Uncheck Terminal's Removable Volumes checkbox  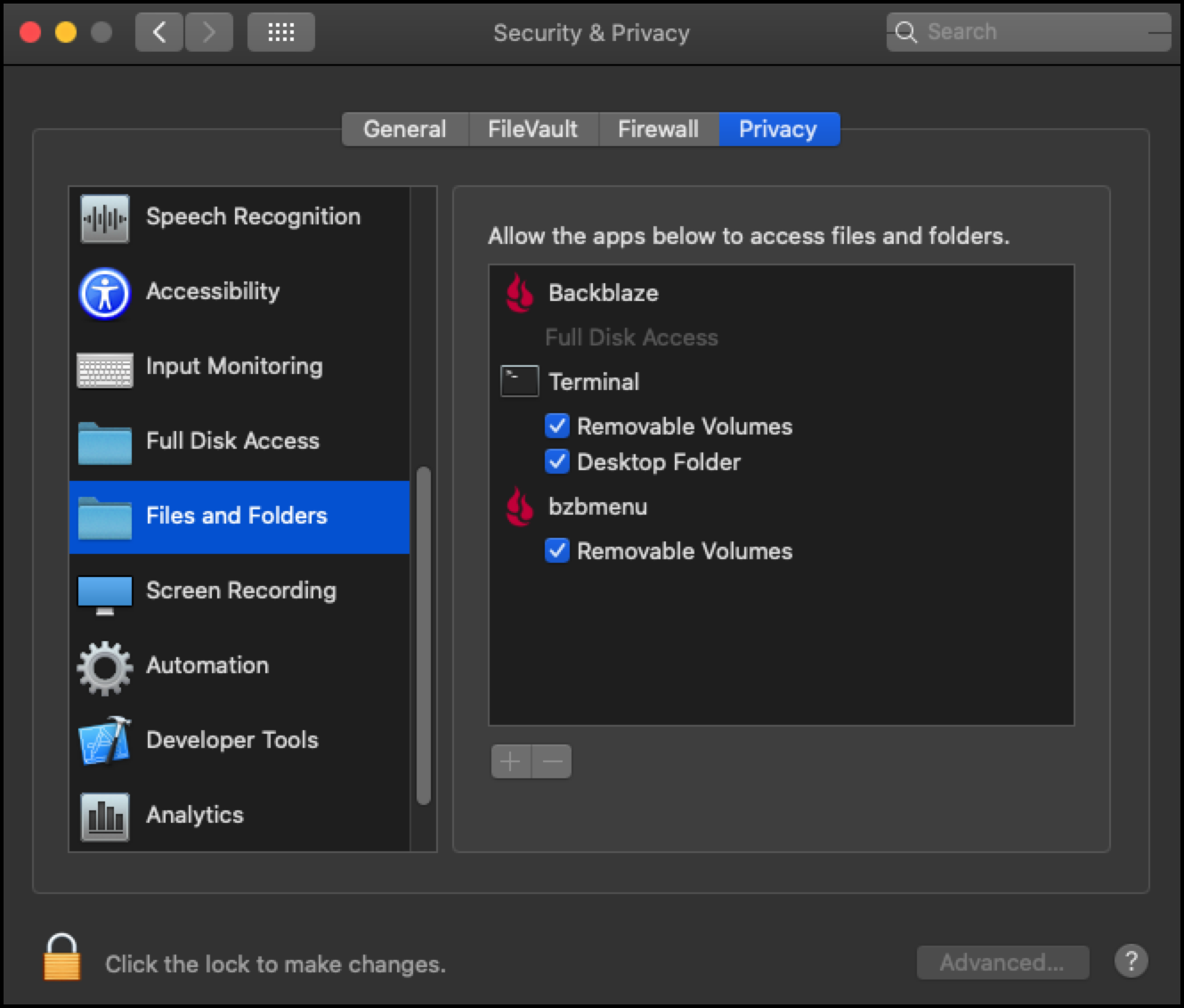557,426
